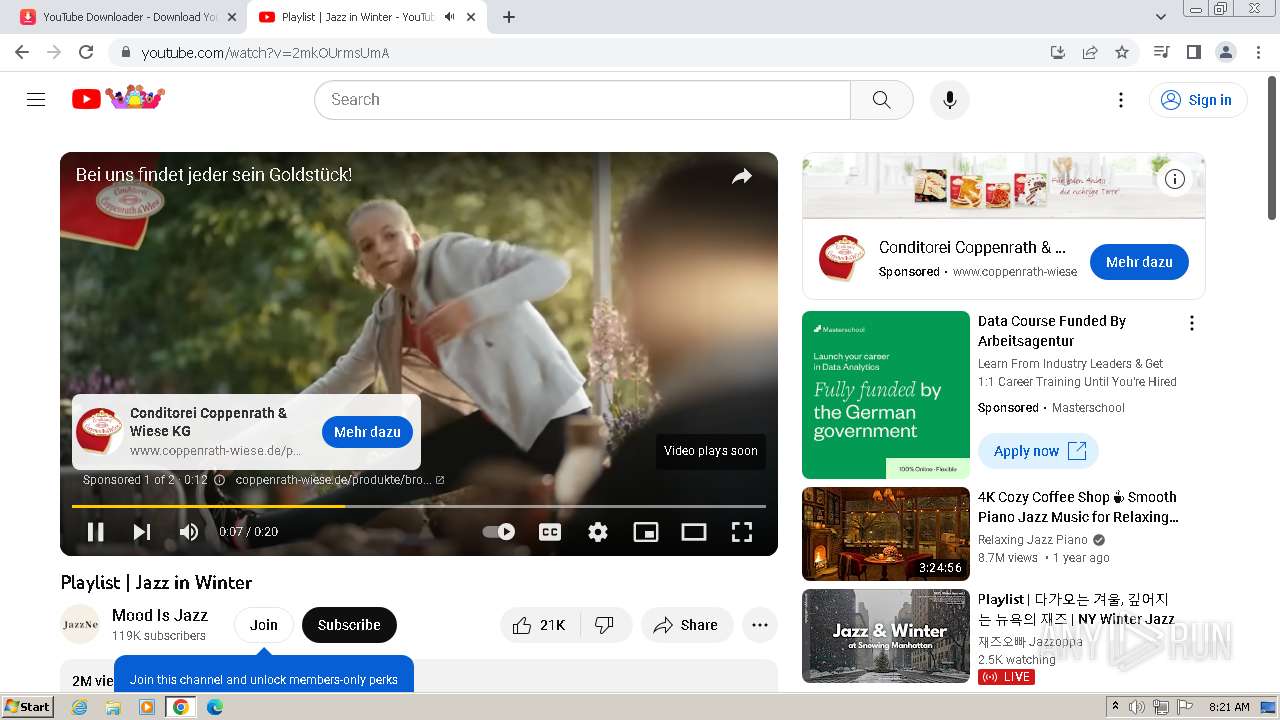This screenshot has height=720, width=1280.
Task: Open the sponsored info icon in player
Action: pos(220,480)
